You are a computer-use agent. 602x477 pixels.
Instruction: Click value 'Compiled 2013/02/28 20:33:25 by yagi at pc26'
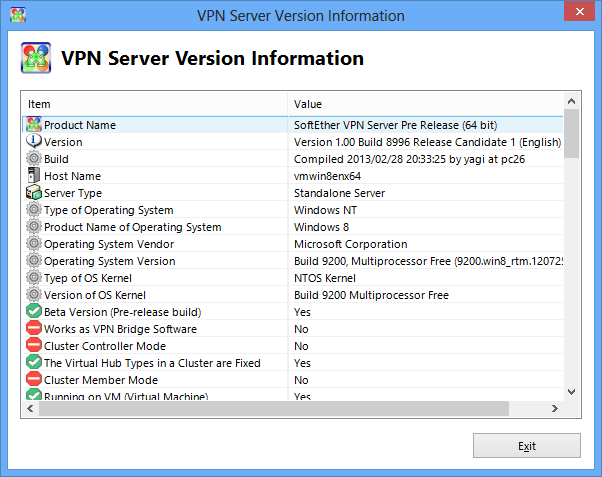(409, 159)
